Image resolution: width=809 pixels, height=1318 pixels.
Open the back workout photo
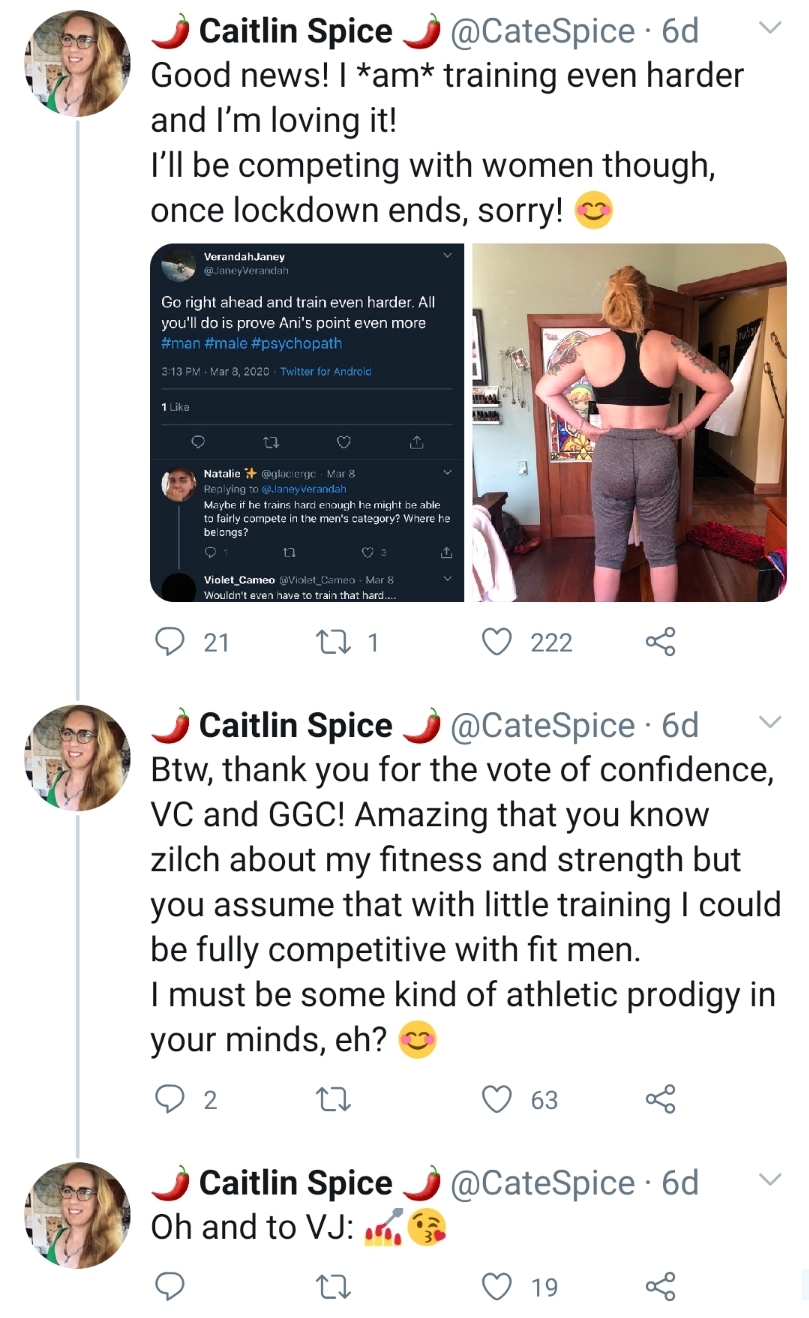click(x=630, y=422)
